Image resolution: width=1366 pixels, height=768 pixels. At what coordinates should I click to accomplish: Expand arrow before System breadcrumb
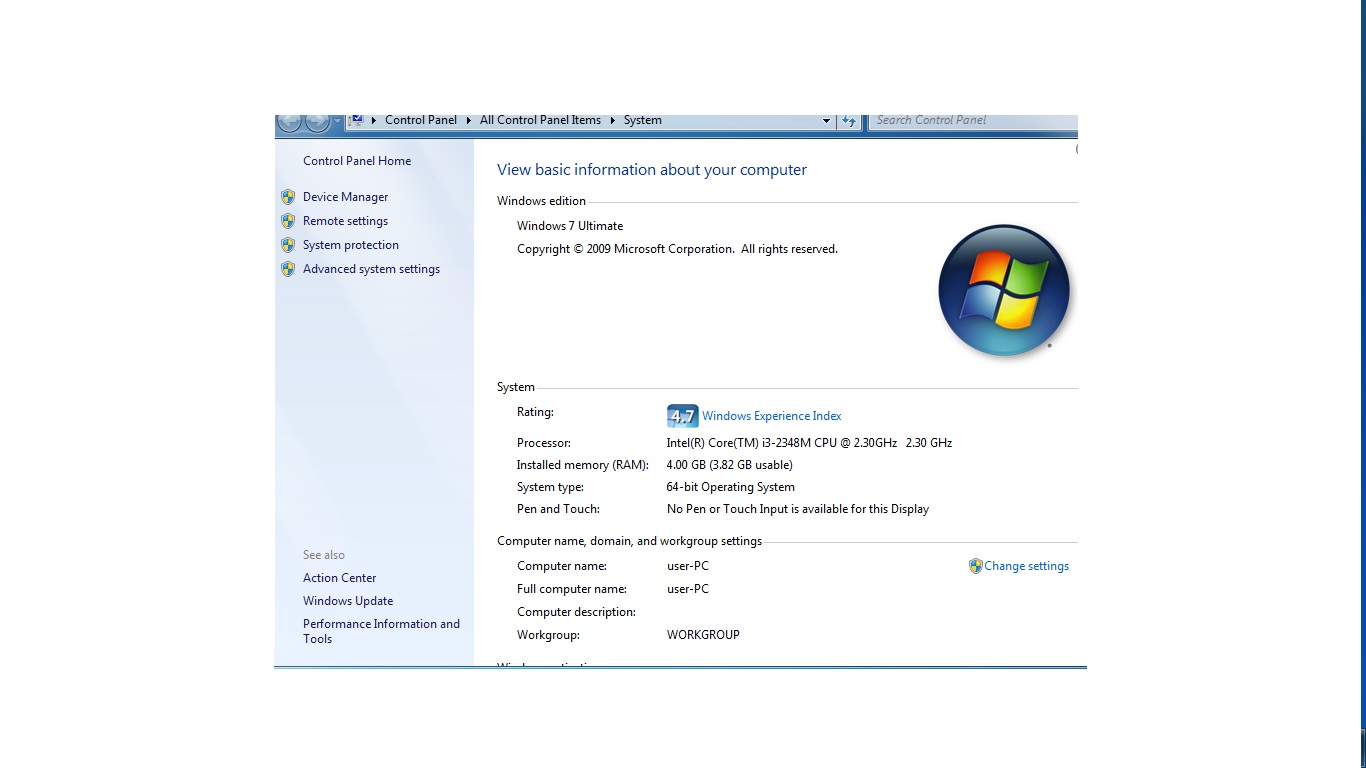pos(613,120)
